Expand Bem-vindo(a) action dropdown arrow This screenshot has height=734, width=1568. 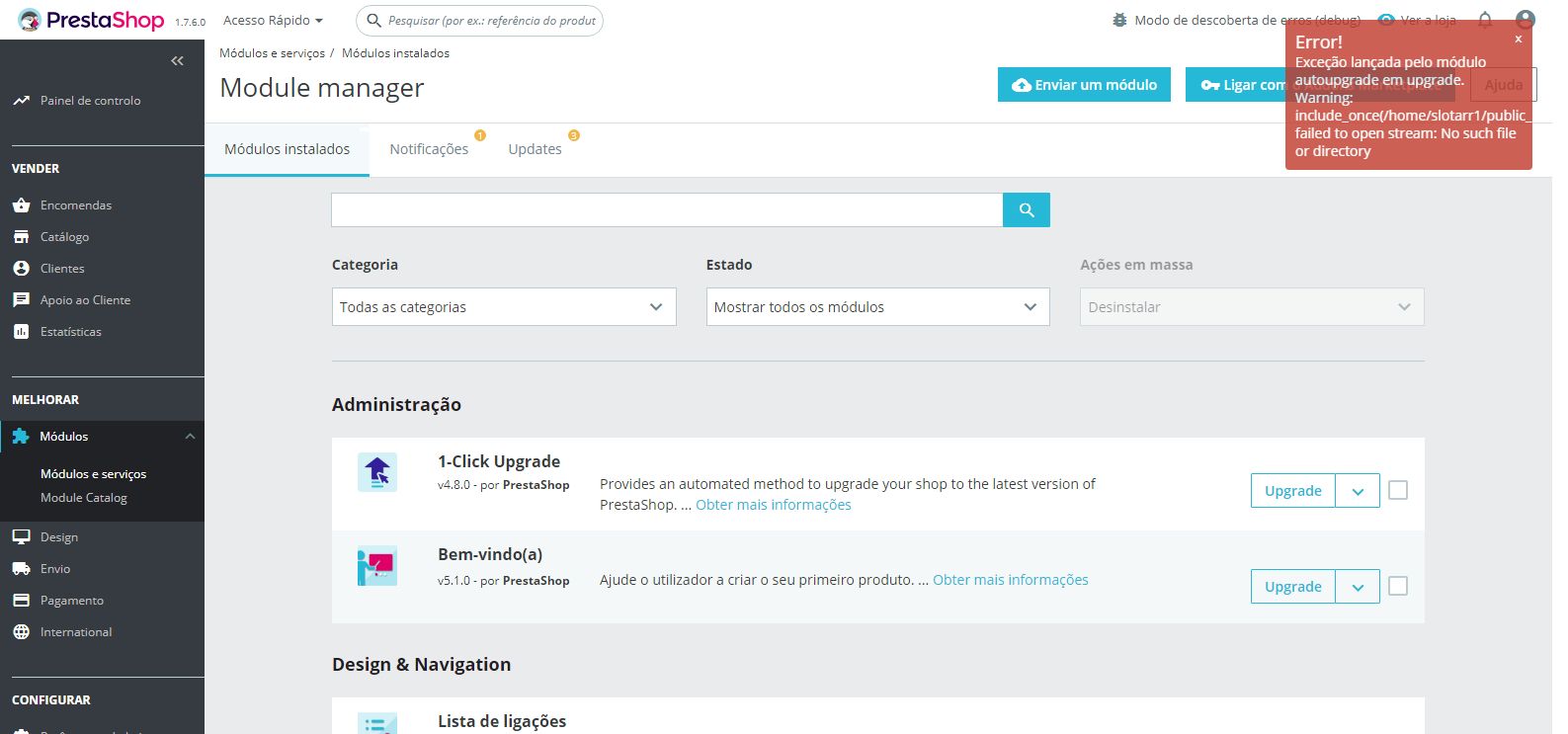[x=1358, y=587]
